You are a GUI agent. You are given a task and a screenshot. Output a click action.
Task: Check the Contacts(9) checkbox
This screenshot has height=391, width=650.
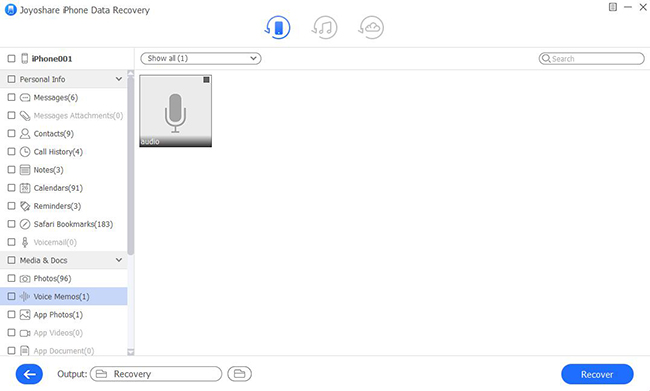coord(12,134)
